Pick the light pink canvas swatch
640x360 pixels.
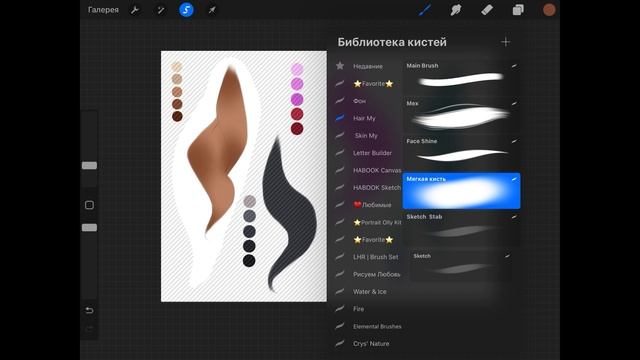(x=297, y=69)
